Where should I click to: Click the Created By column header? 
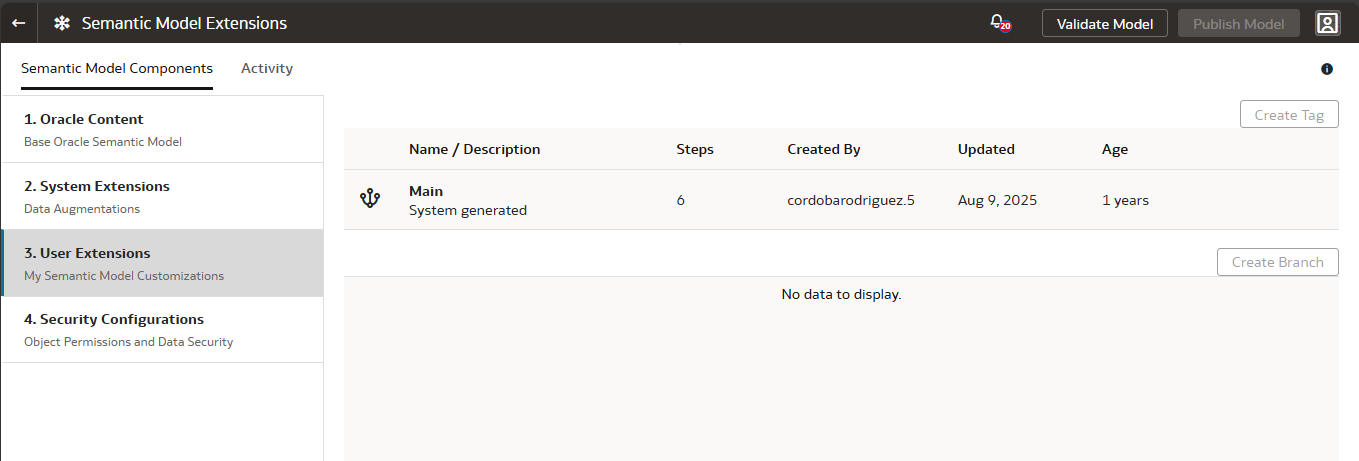(x=824, y=149)
